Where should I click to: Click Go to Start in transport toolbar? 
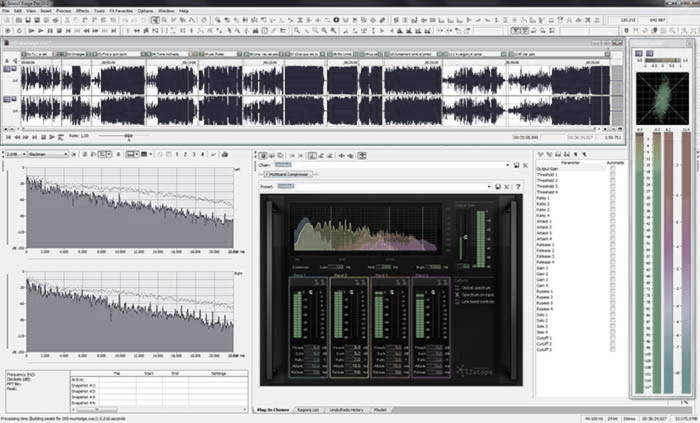click(x=68, y=31)
